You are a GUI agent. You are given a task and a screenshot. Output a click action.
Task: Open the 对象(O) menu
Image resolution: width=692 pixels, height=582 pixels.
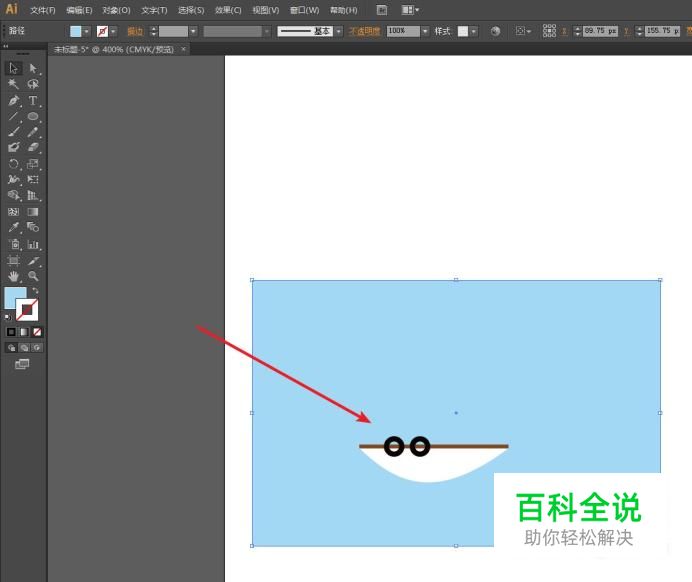[x=117, y=10]
